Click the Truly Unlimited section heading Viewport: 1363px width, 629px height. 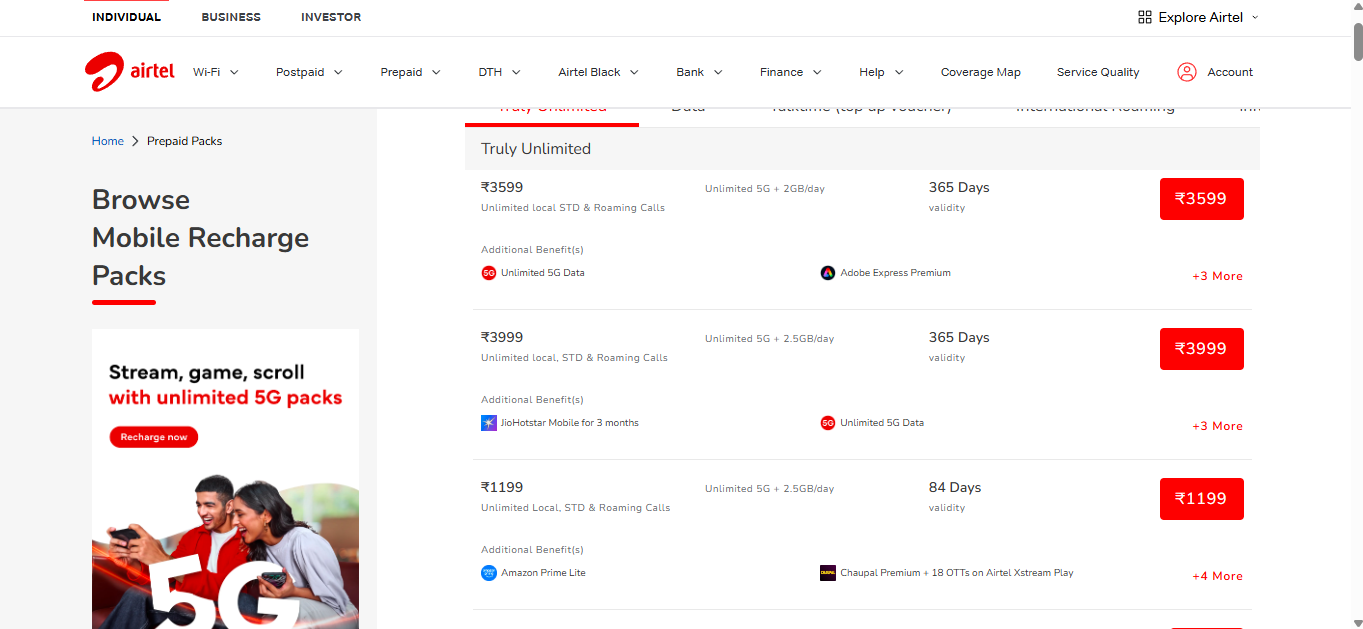coord(536,149)
